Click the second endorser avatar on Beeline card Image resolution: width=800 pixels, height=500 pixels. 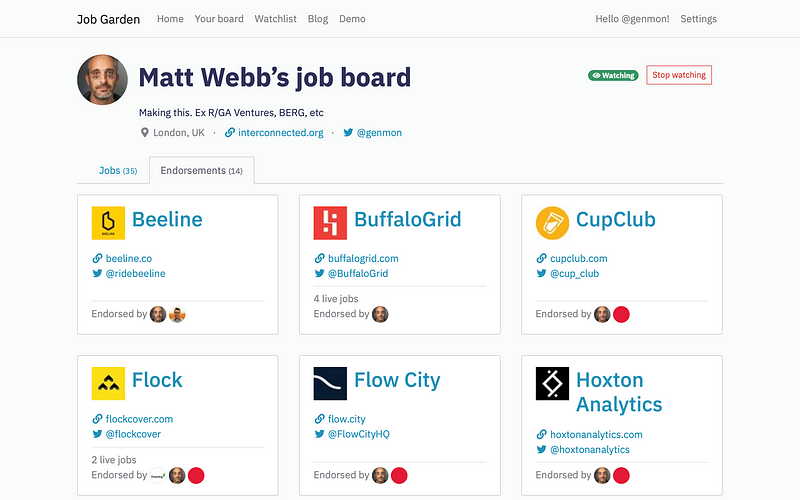coord(177,314)
